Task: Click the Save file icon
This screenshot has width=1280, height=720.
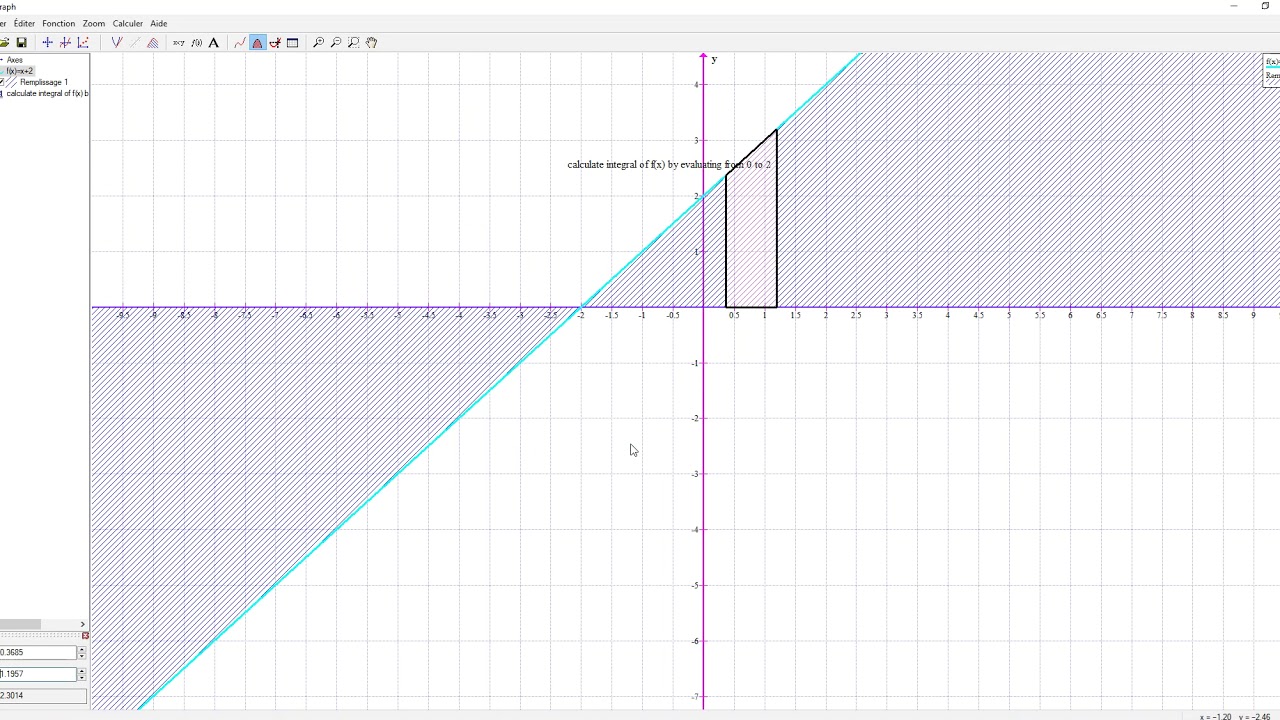Action: (21, 42)
